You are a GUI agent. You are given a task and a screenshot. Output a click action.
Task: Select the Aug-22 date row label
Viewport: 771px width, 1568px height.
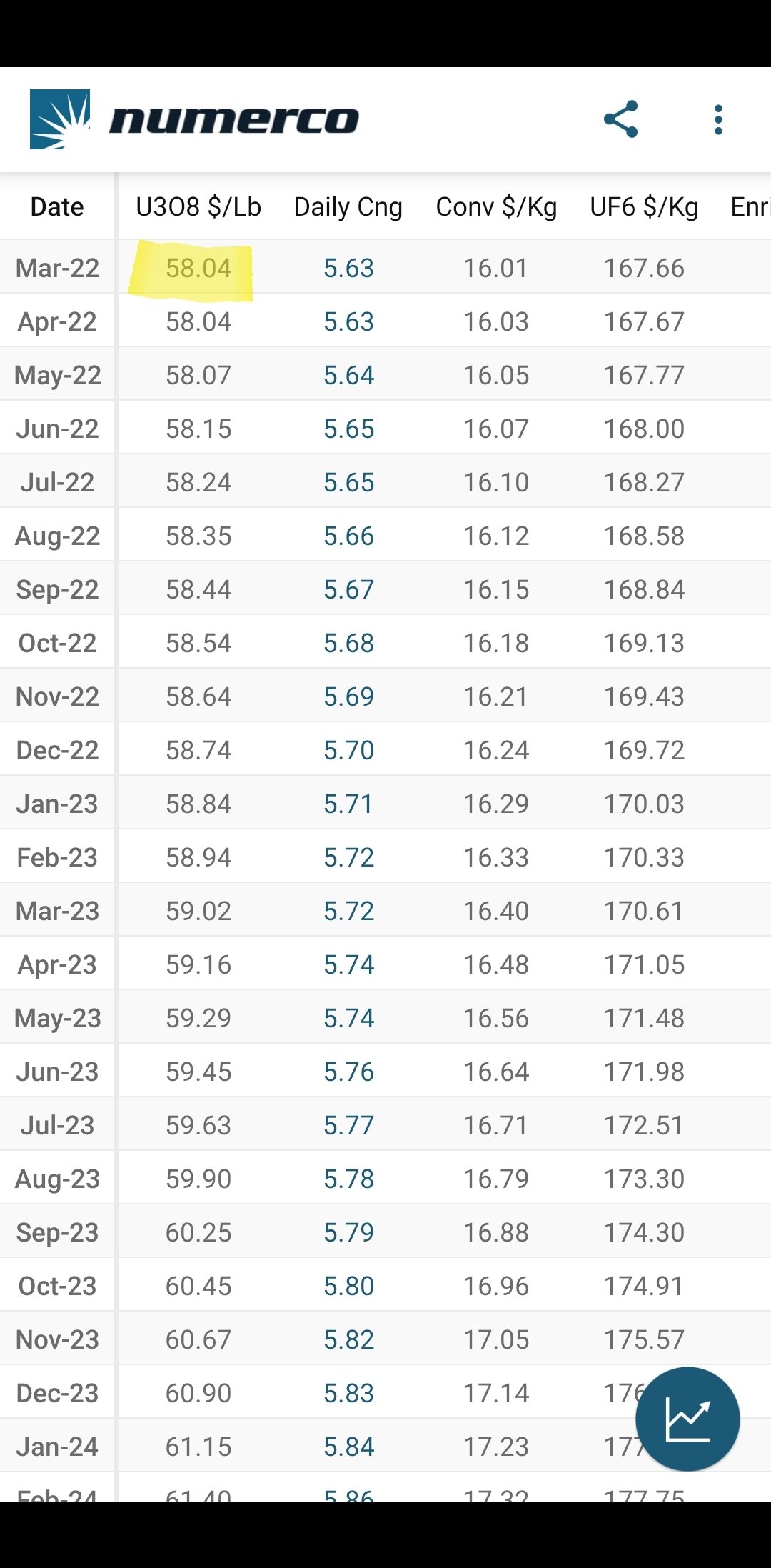57,536
